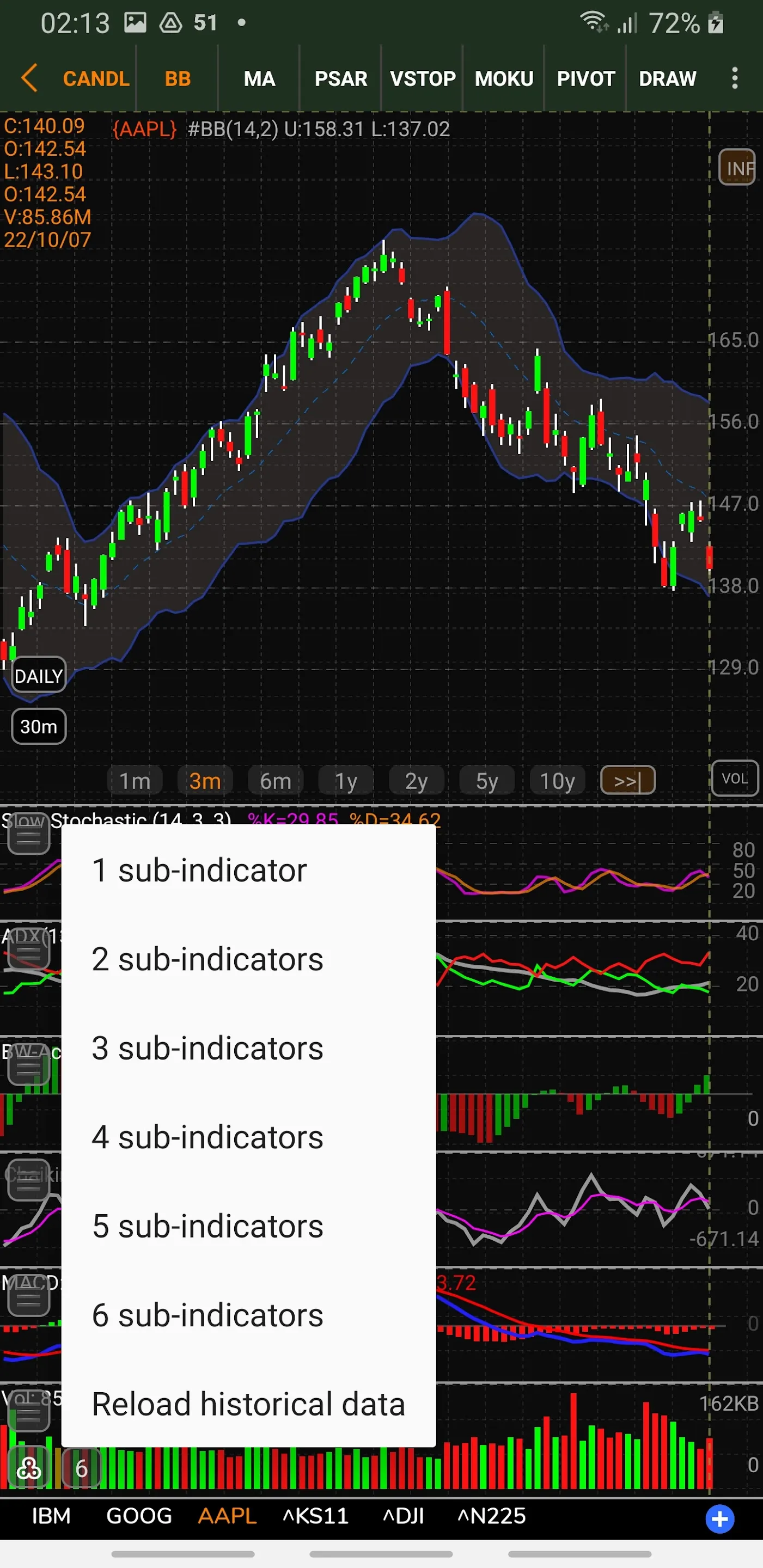Set chart range to 1m
The width and height of the screenshot is (763, 1568).
click(x=135, y=780)
